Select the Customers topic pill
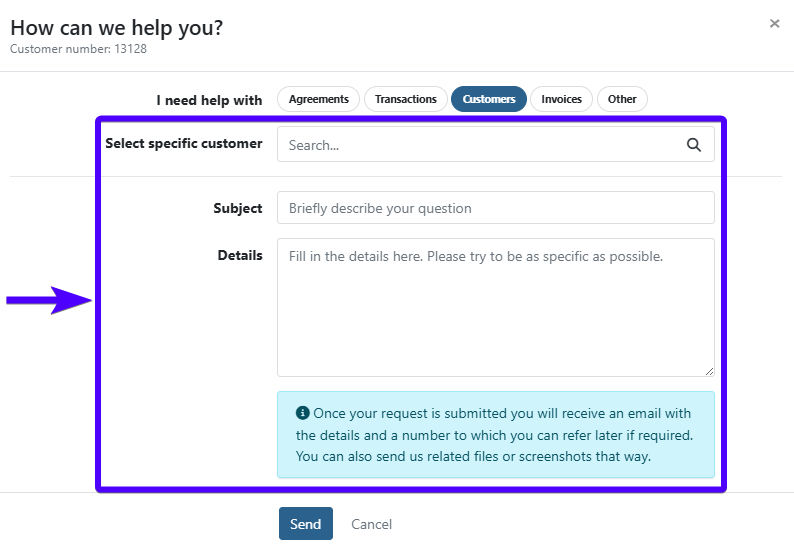794x553 pixels. pos(488,99)
